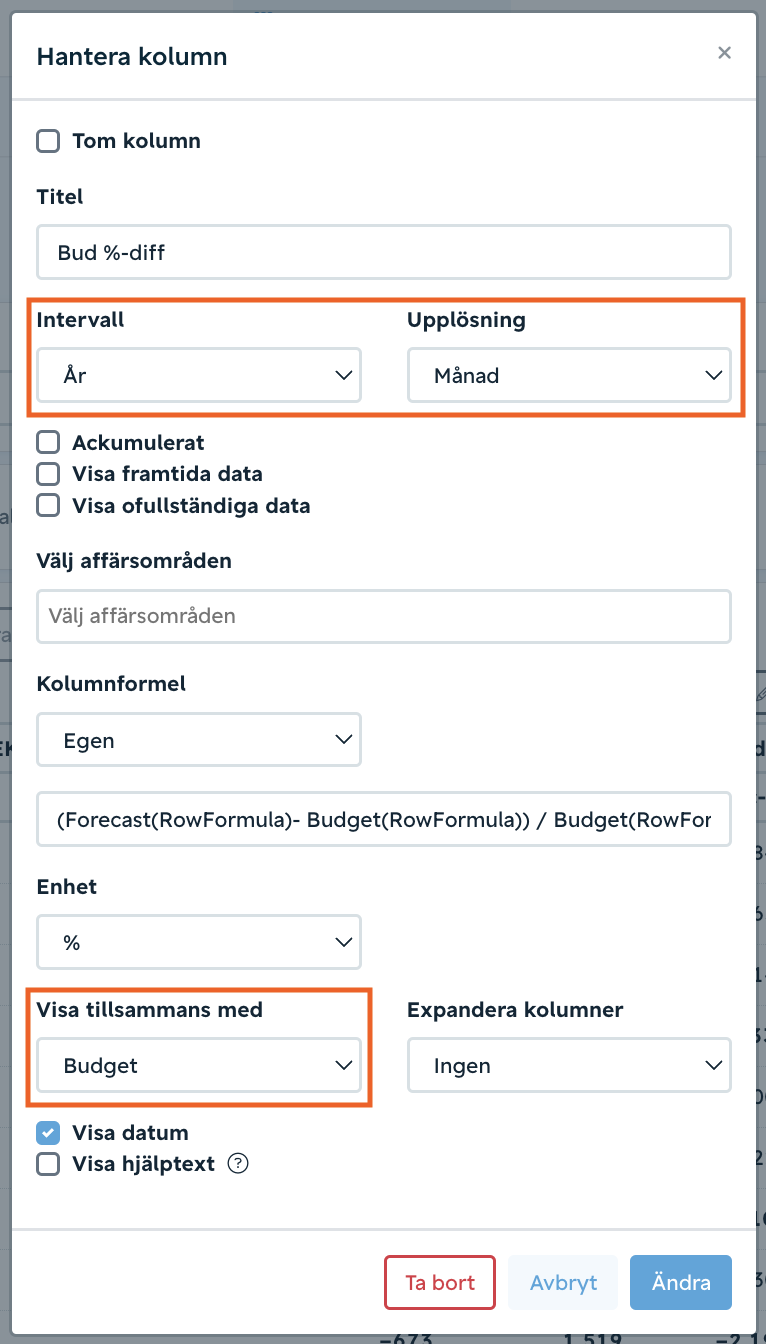Click the custom formula text field
766x1344 pixels.
[384, 820]
